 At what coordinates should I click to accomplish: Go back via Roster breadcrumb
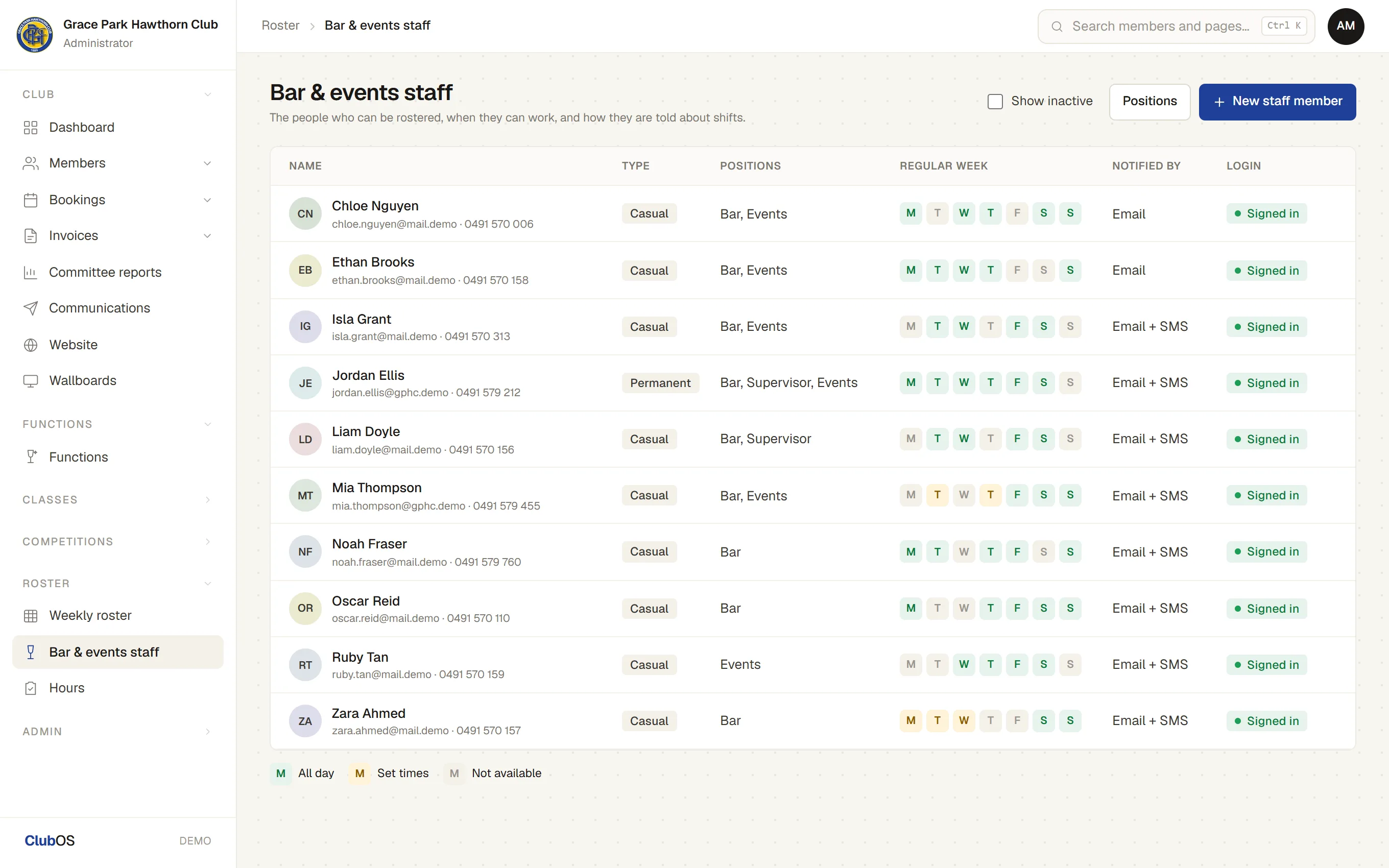click(x=280, y=26)
